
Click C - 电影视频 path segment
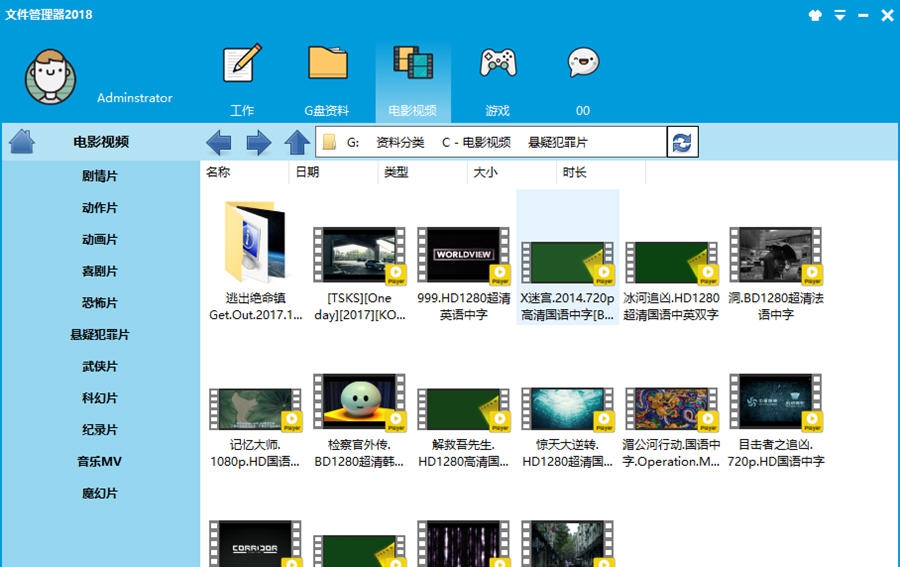click(476, 142)
